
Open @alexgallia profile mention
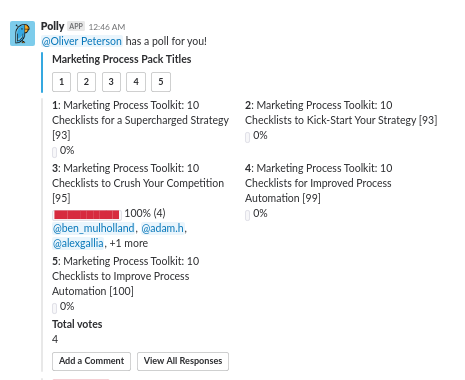[78, 243]
